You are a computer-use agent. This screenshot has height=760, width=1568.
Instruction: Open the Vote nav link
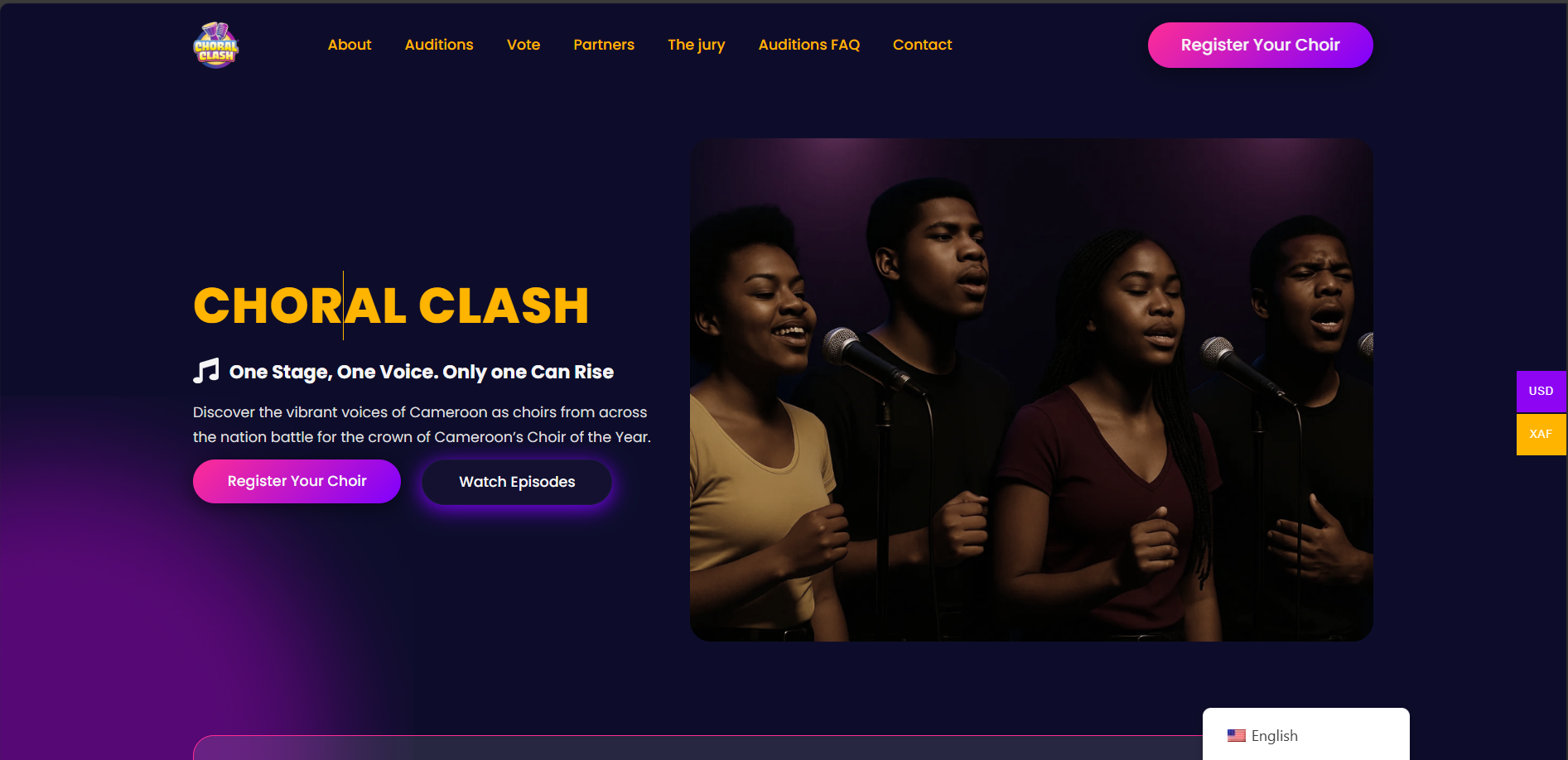(523, 45)
